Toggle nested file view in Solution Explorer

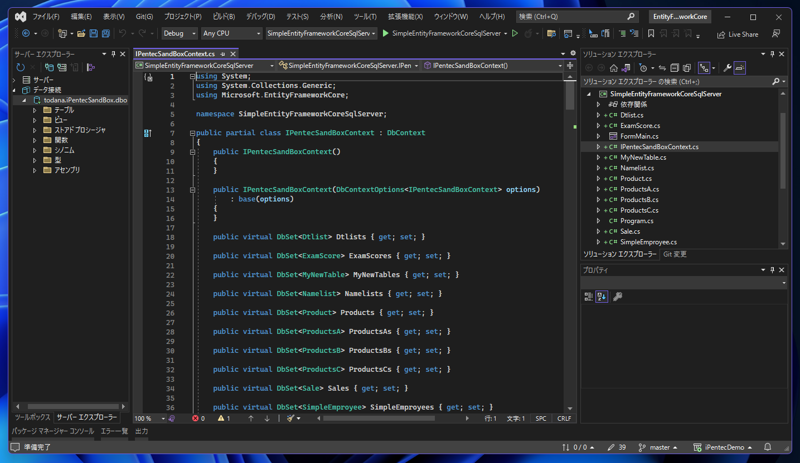(x=704, y=67)
